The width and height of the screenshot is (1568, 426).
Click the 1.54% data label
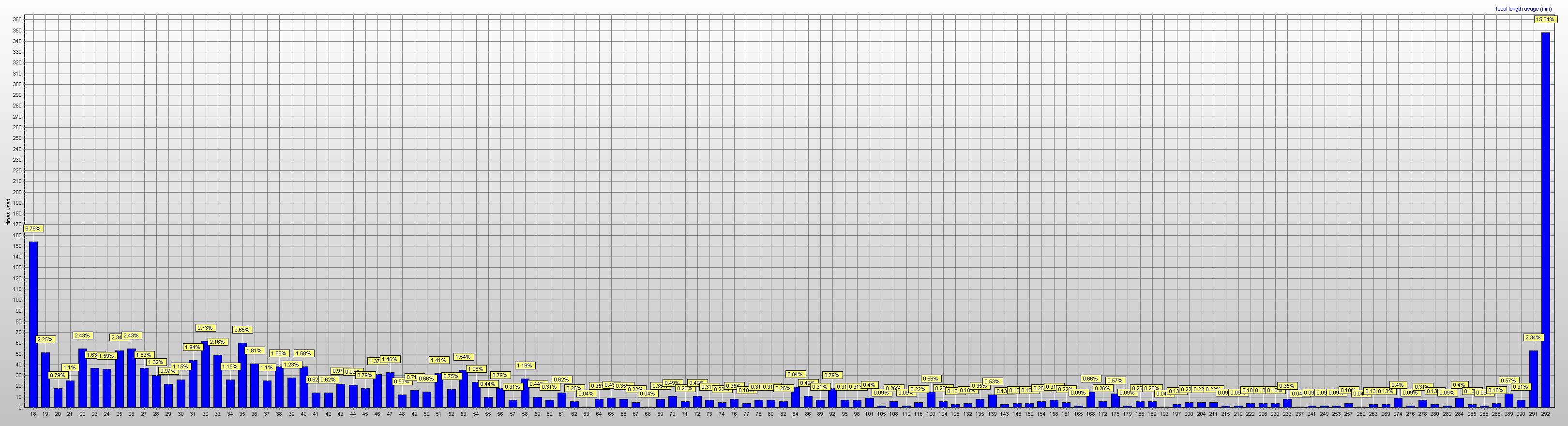(463, 357)
